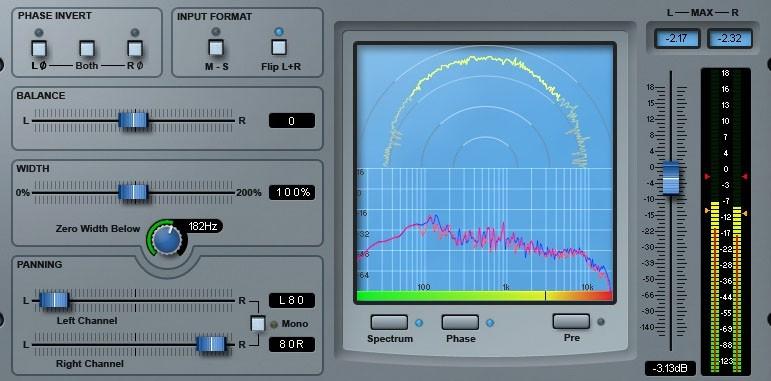Toggle Flip L+R input button
The height and width of the screenshot is (381, 771).
click(x=279, y=47)
